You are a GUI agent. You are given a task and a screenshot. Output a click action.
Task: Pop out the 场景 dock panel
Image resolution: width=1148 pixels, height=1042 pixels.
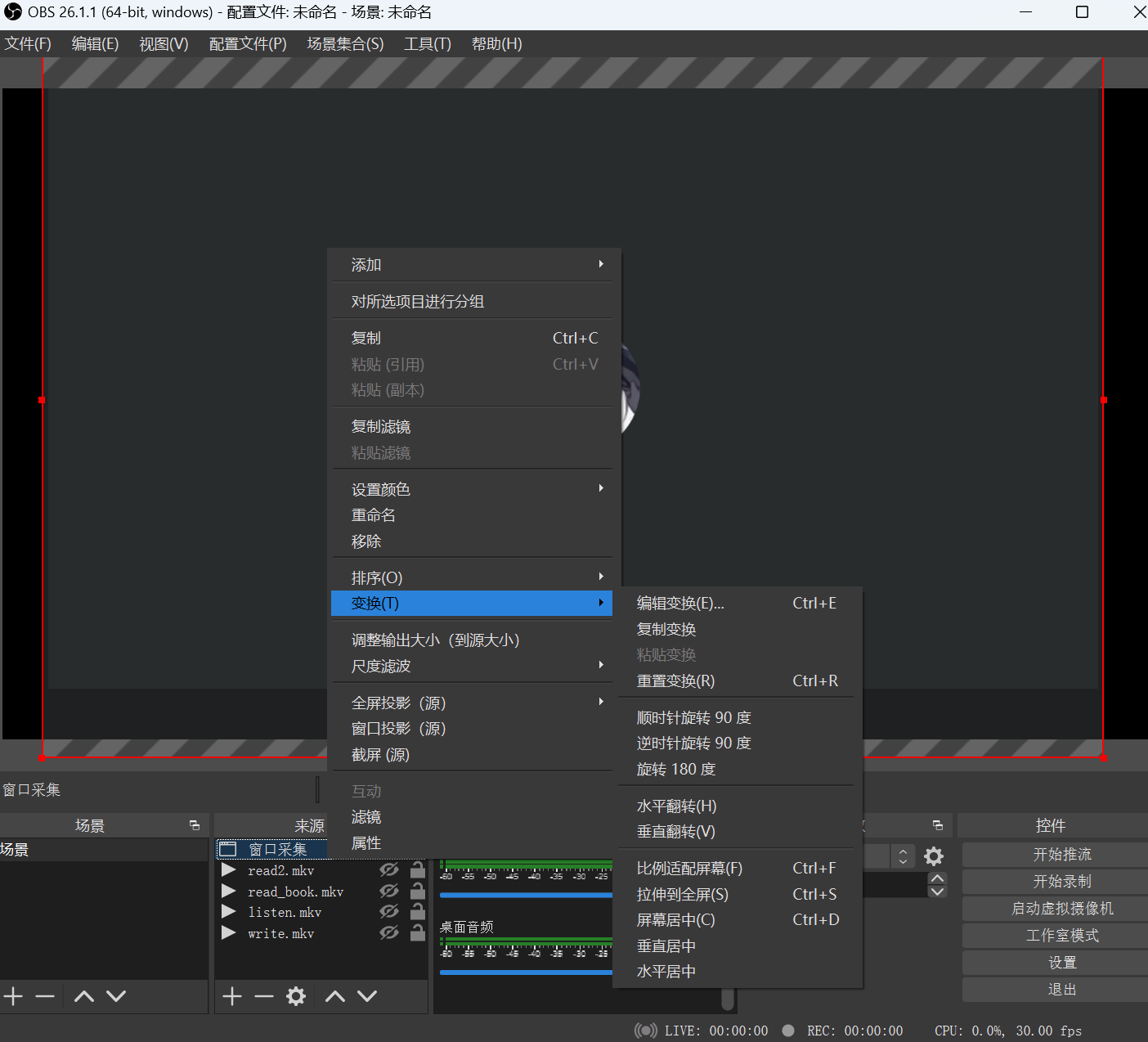195,825
